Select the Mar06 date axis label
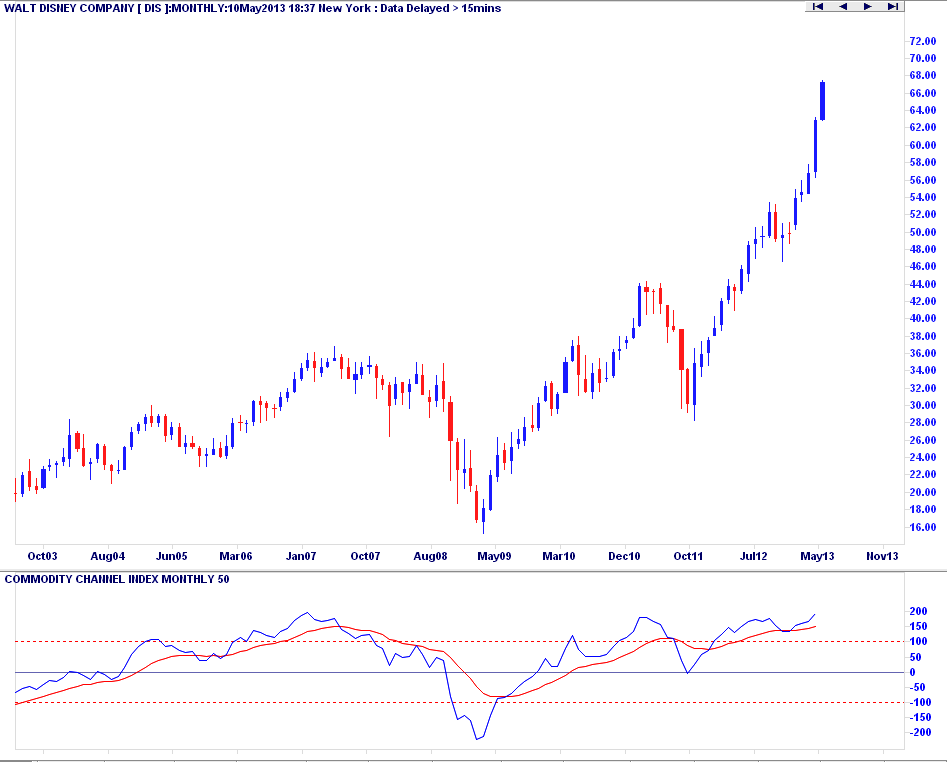Image resolution: width=947 pixels, height=762 pixels. point(236,556)
